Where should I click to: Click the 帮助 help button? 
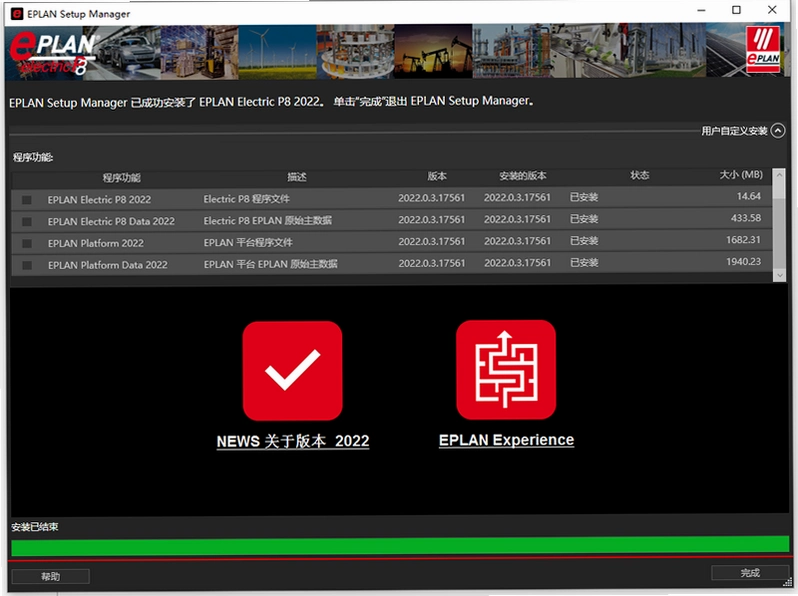(x=50, y=576)
